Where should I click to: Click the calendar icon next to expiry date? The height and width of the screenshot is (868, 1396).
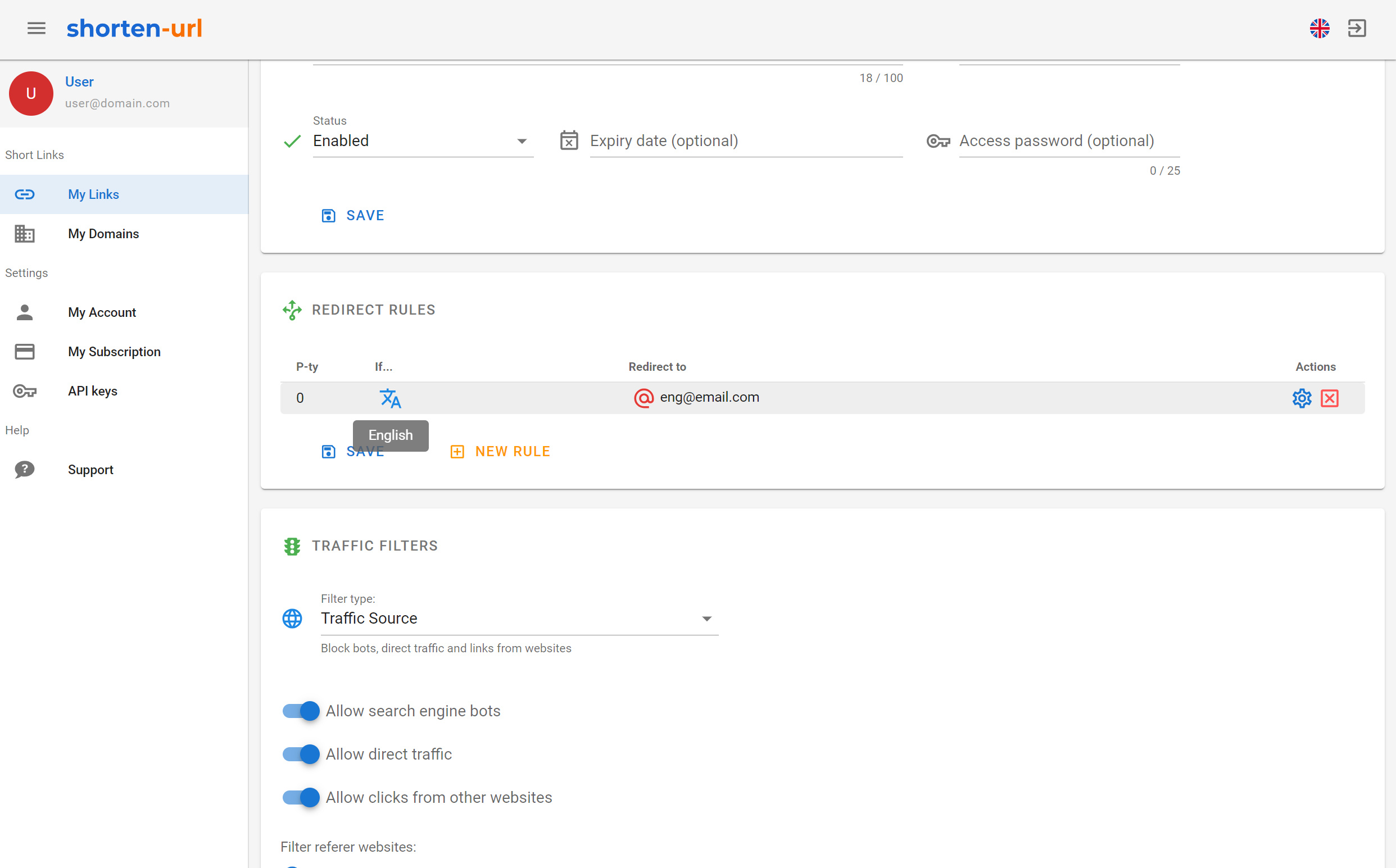click(x=569, y=140)
